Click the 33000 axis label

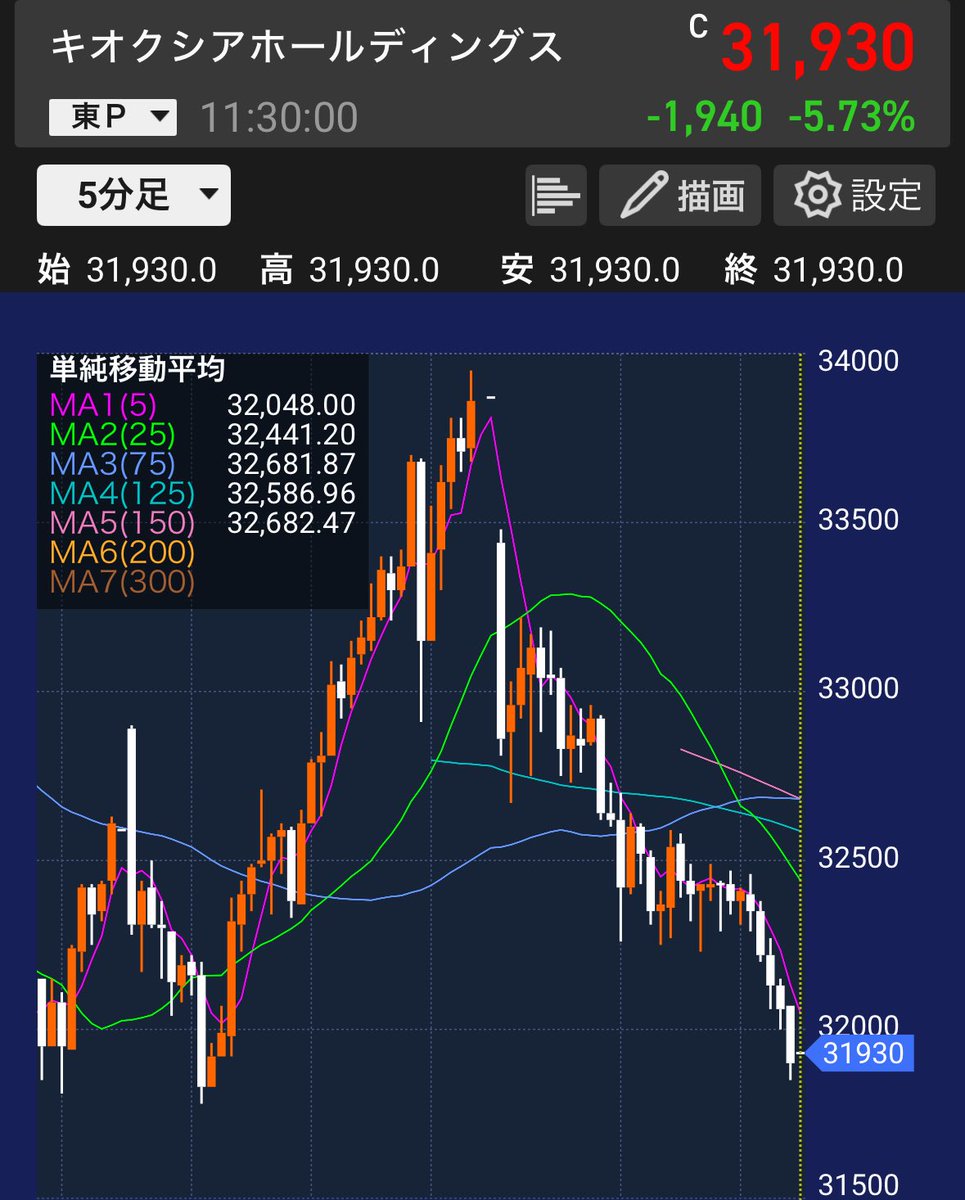click(859, 689)
